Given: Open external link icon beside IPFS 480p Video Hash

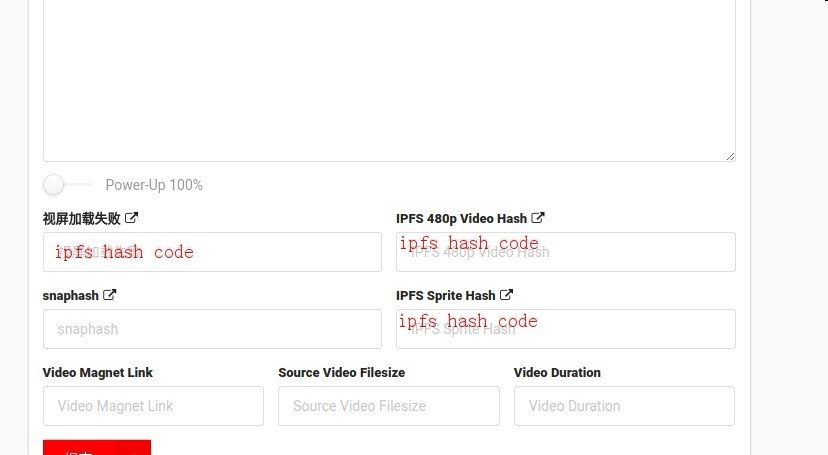Looking at the screenshot, I should (x=538, y=217).
